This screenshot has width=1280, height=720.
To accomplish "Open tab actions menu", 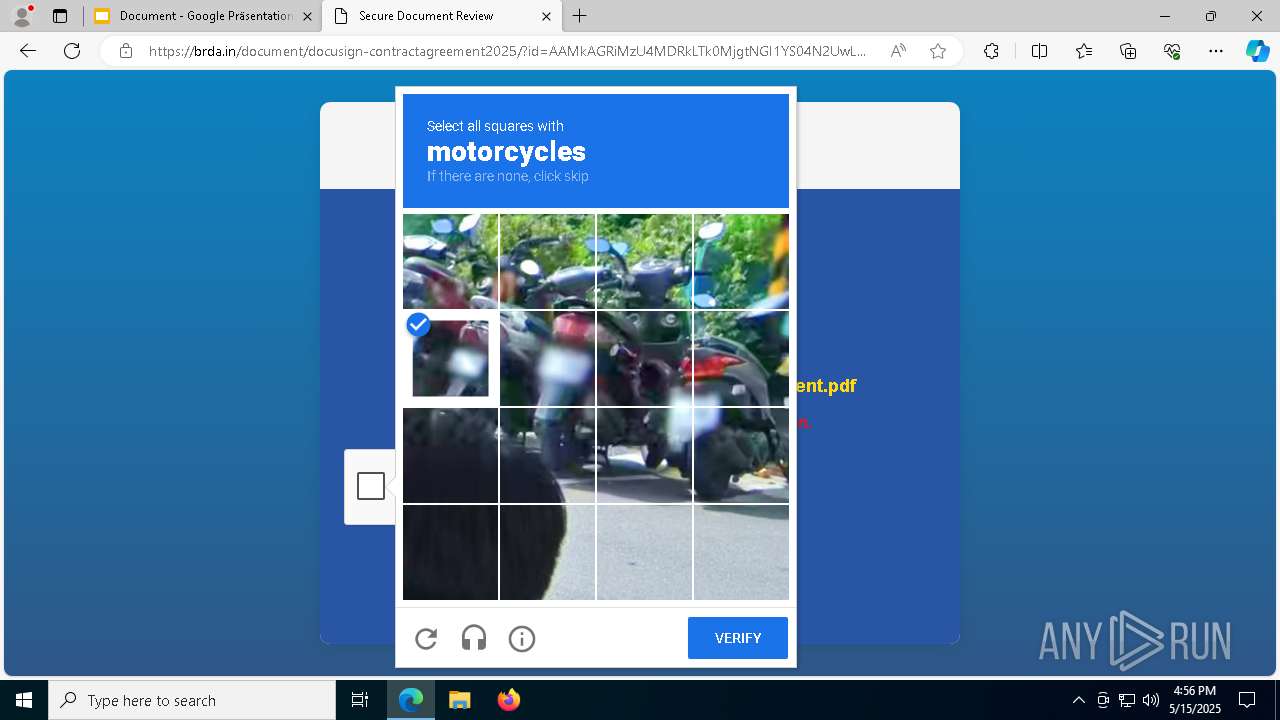I will click(x=60, y=16).
